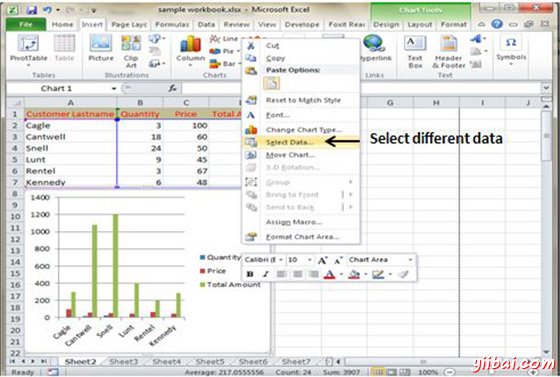Viewport: 560px width, 377px height.
Task: Open the shape fill dropdown arrow in mini toolbar
Action: 366,274
